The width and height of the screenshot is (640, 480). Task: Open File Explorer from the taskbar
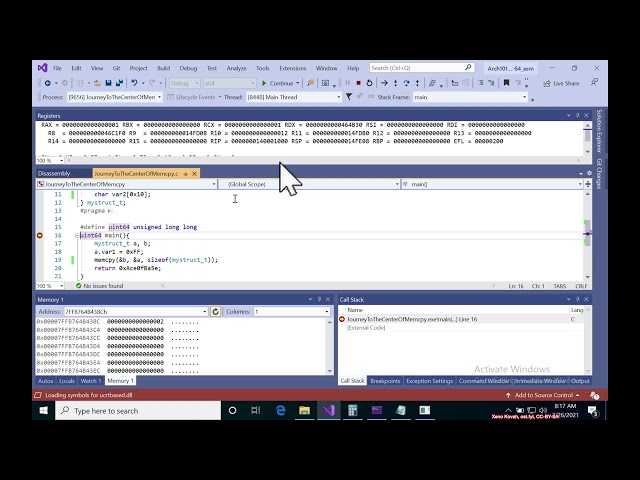click(x=304, y=411)
